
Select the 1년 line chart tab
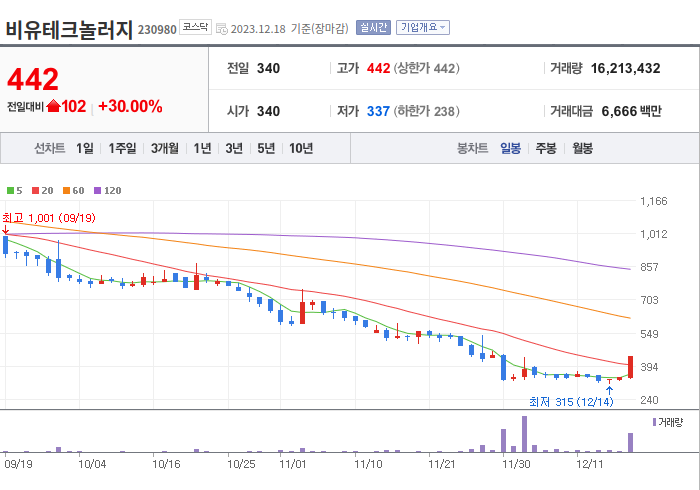tap(202, 148)
